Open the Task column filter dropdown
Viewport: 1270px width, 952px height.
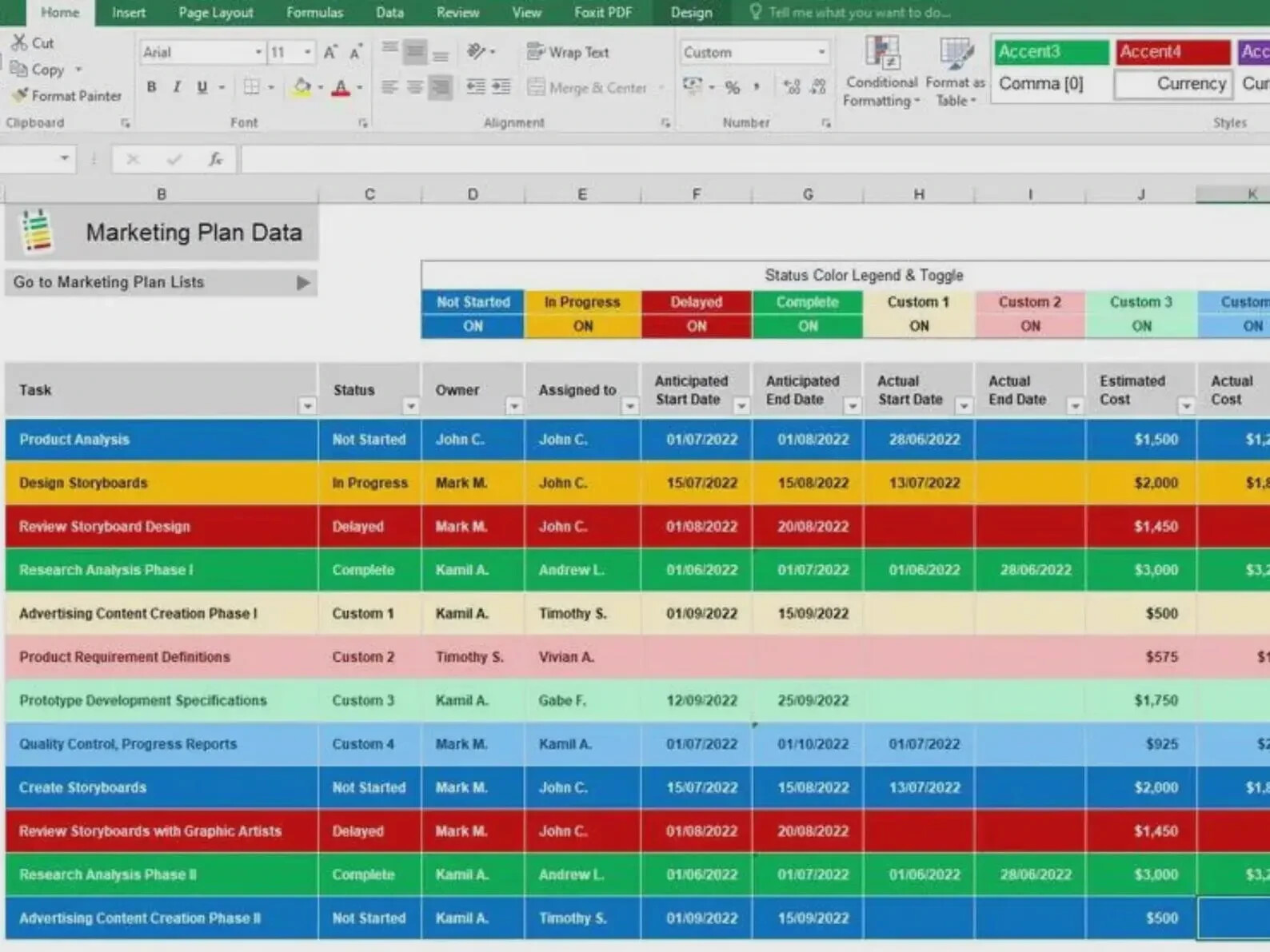click(307, 406)
